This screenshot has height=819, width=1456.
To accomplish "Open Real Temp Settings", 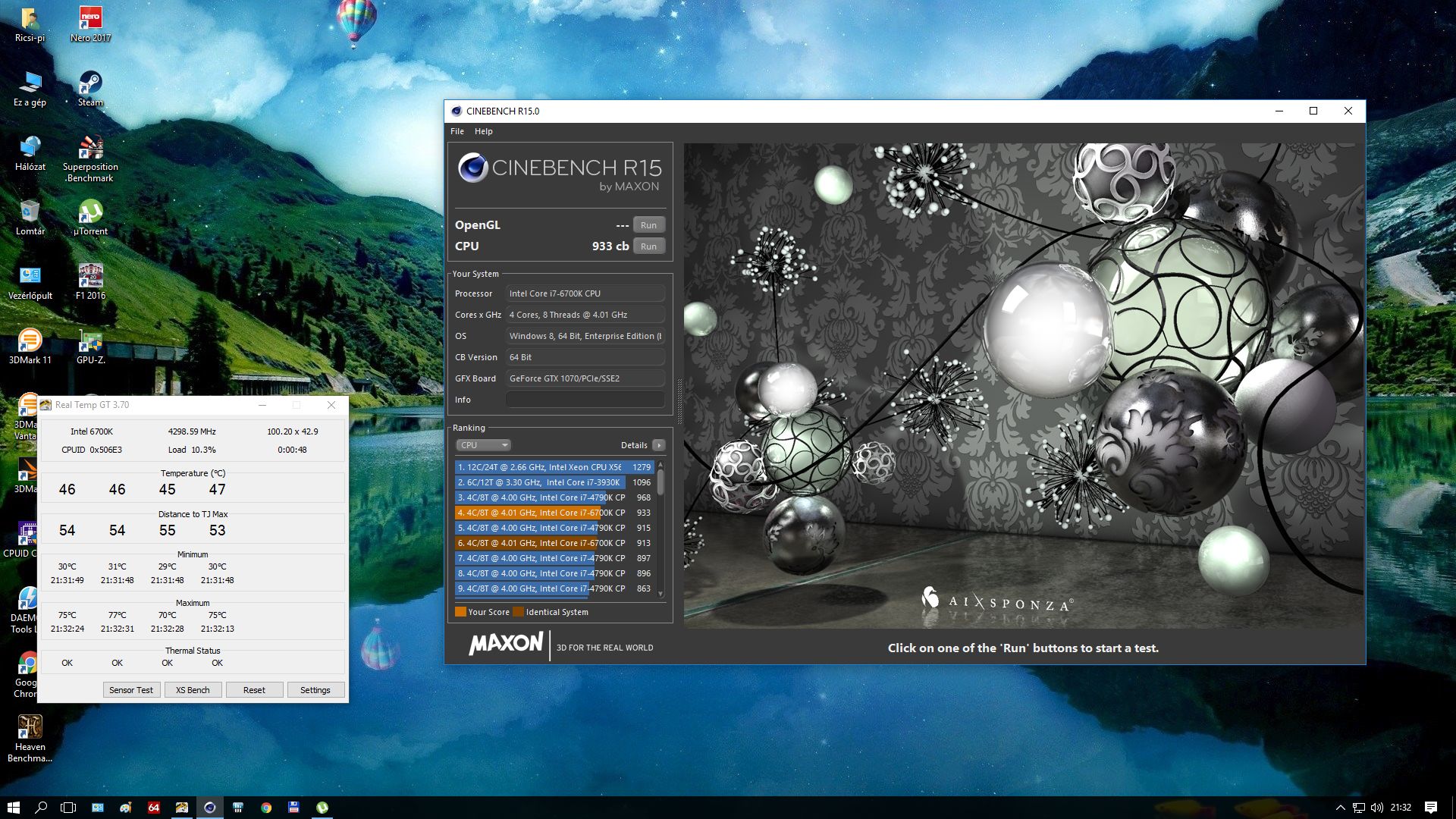I will click(315, 690).
